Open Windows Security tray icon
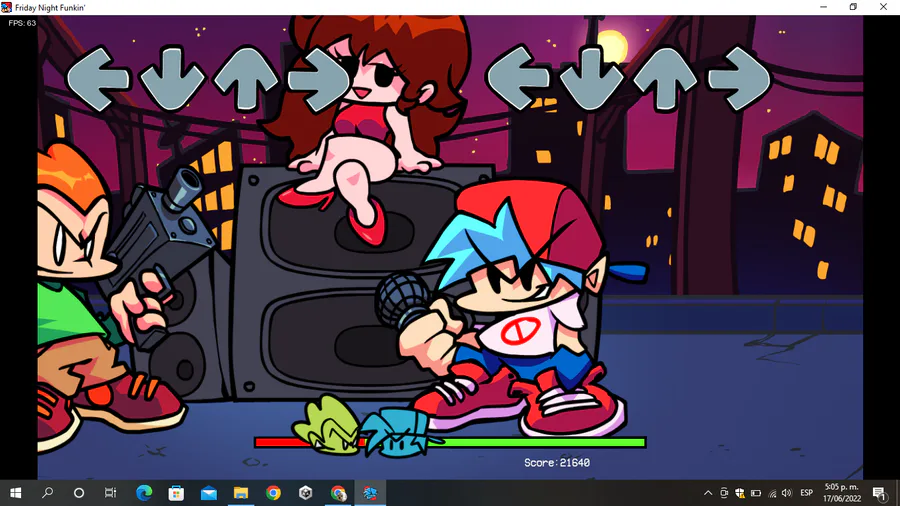The height and width of the screenshot is (506, 900). pyautogui.click(x=740, y=493)
